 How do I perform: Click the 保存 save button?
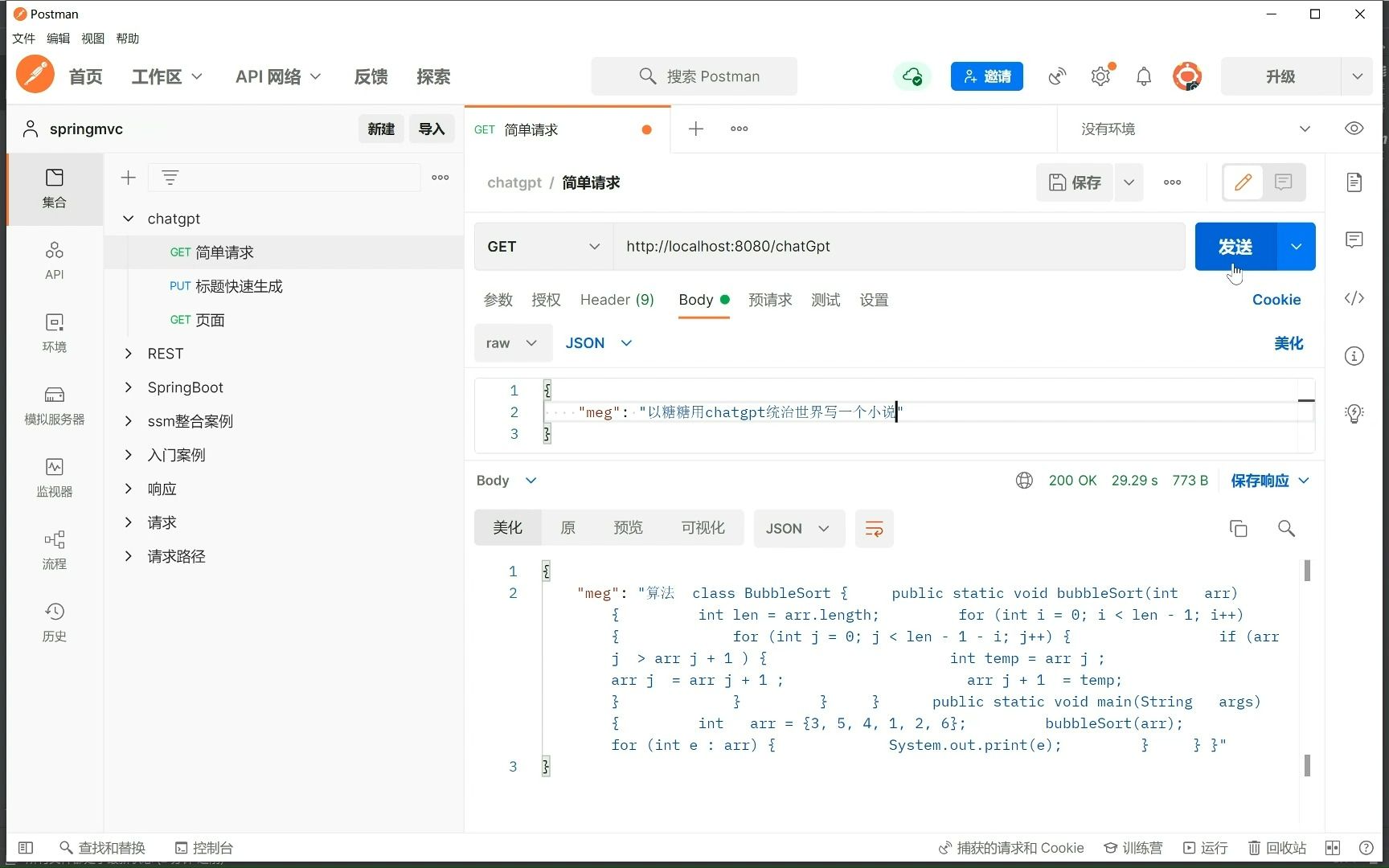(x=1075, y=182)
